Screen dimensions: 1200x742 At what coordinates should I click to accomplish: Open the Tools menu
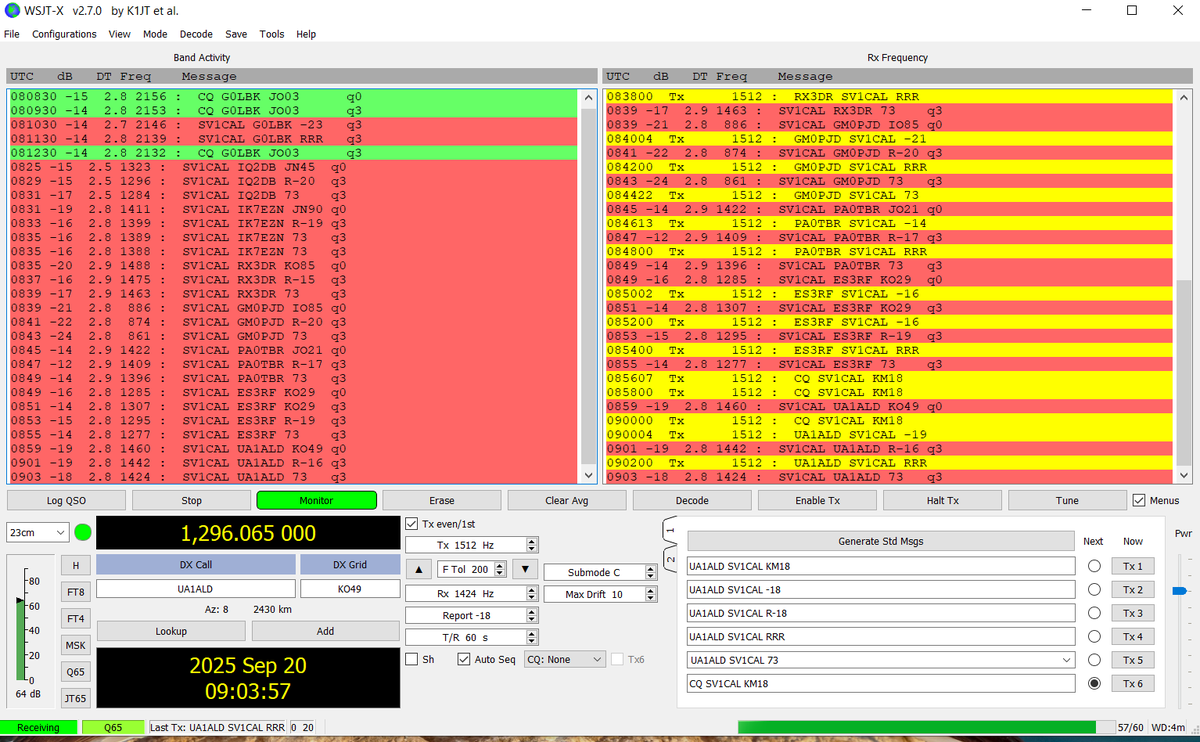pos(272,34)
